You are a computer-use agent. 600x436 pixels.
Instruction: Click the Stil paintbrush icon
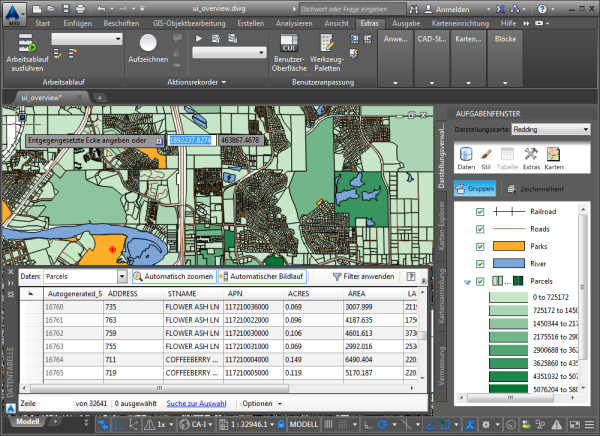point(487,155)
